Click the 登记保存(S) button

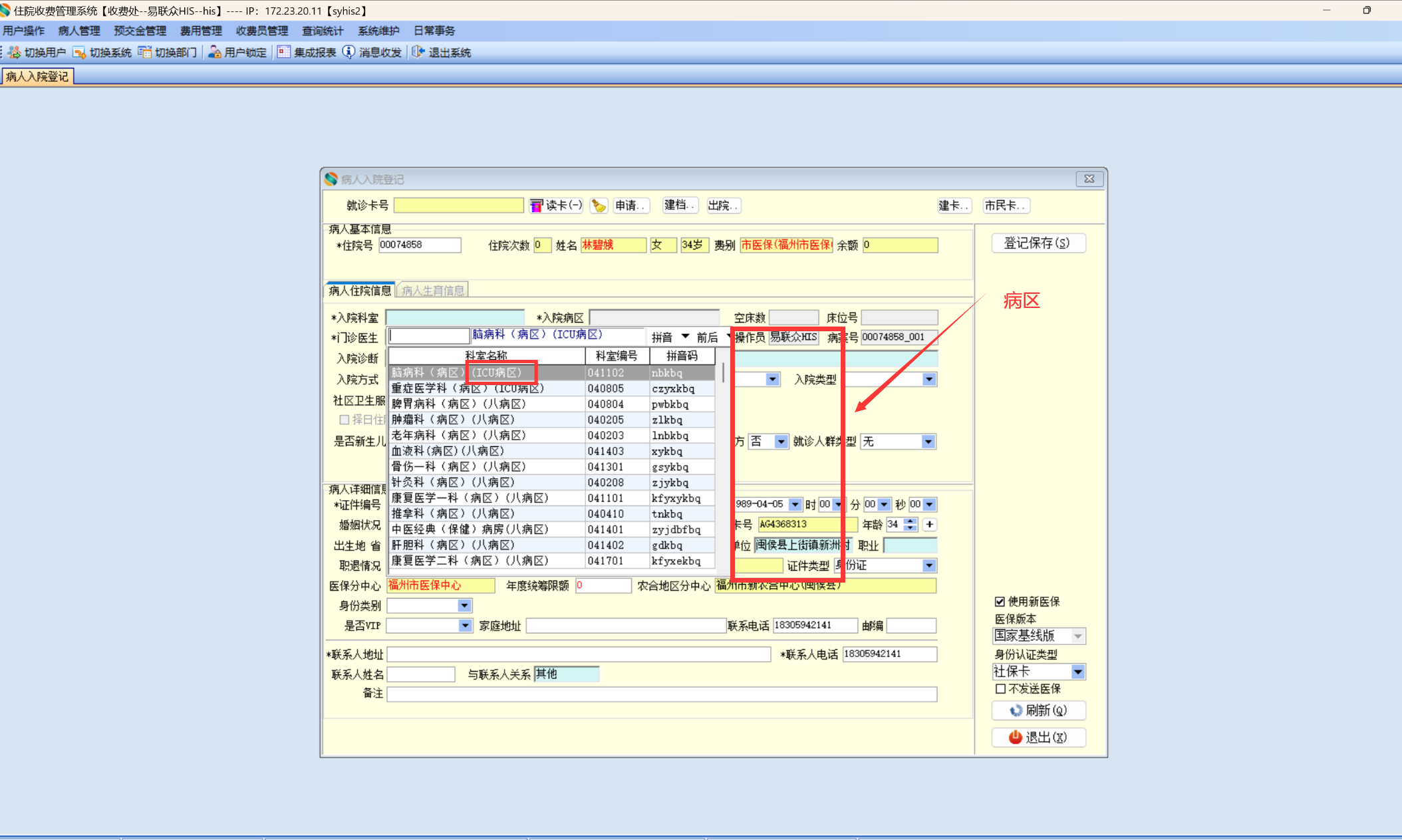point(1038,243)
